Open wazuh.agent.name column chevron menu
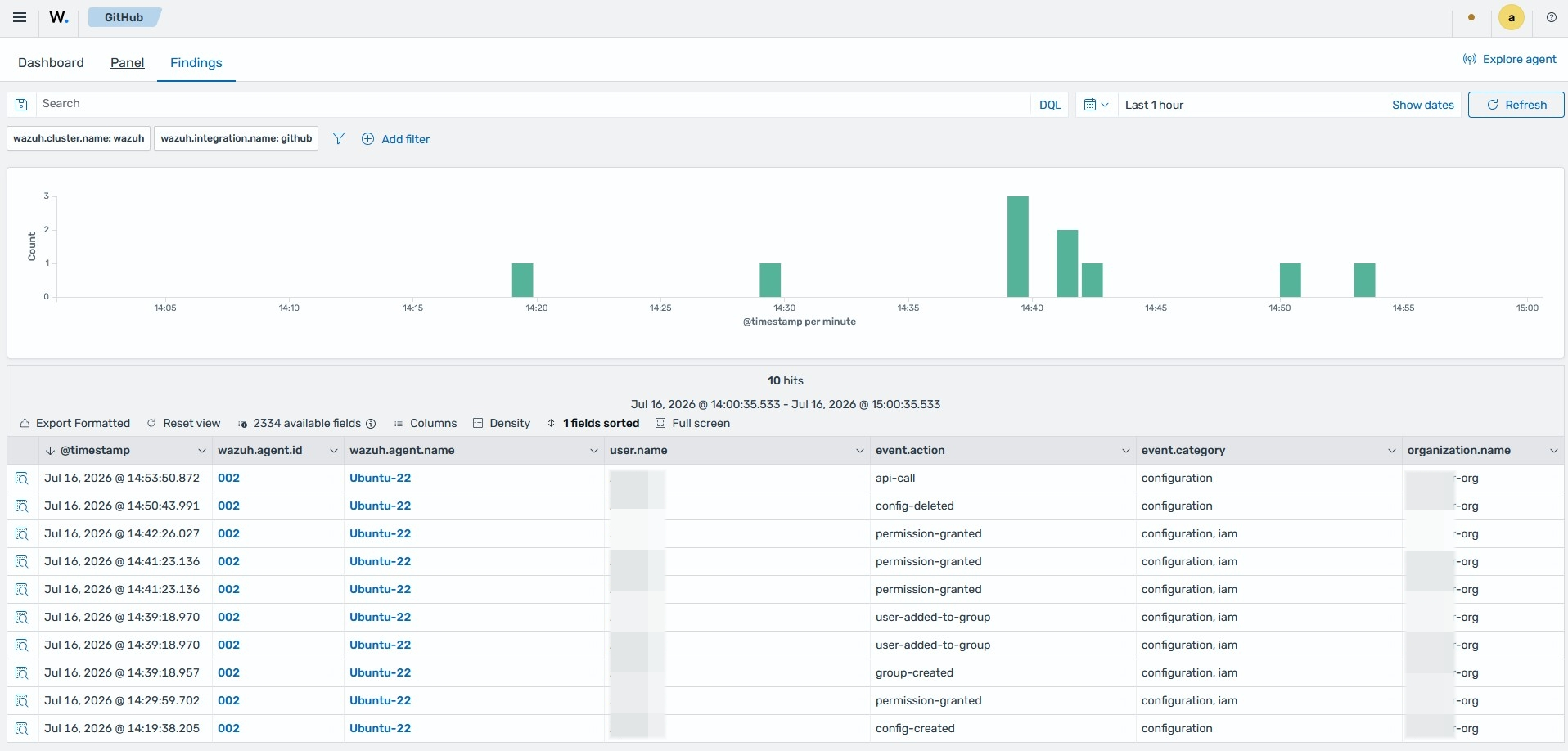This screenshot has height=751, width=1568. click(x=594, y=451)
